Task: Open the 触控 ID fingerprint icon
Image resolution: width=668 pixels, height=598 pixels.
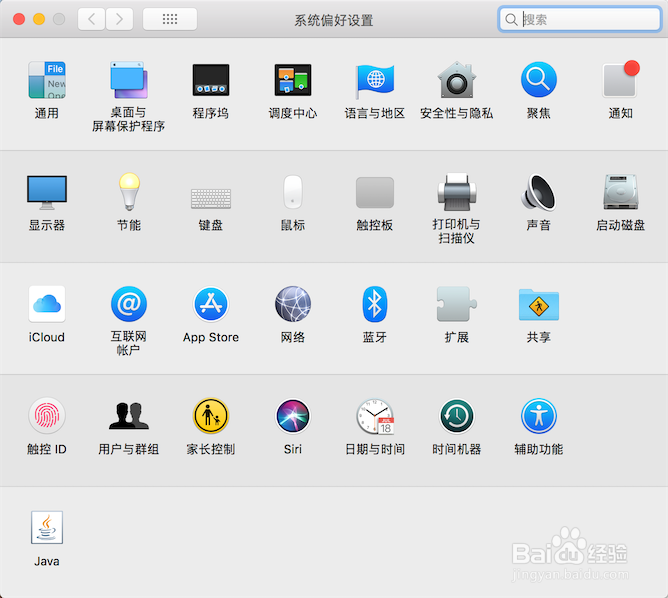Action: tap(47, 416)
